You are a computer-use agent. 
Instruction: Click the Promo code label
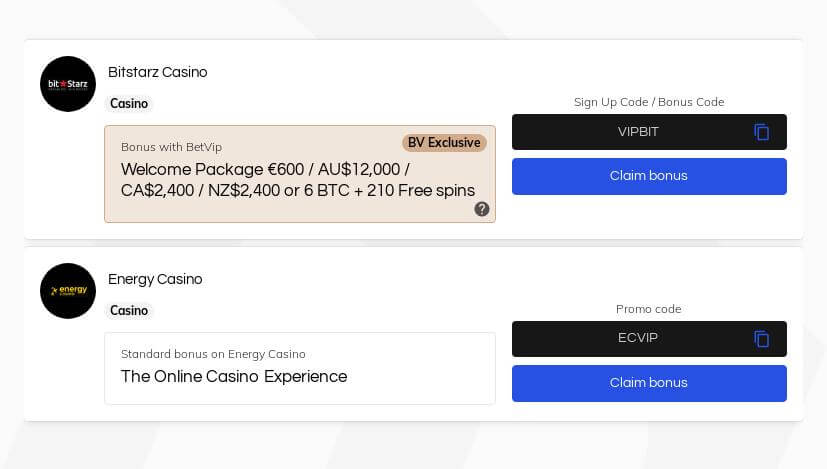pos(649,309)
